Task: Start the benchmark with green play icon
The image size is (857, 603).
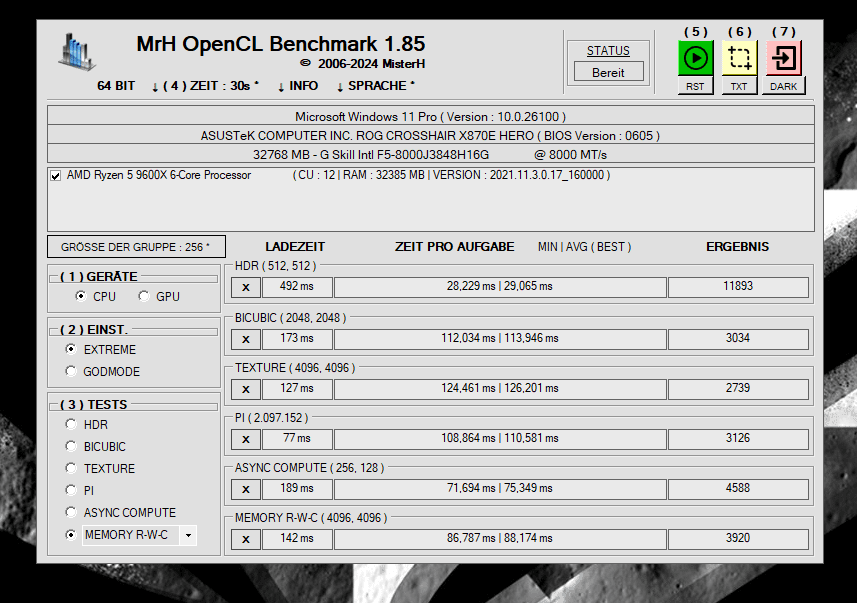Action: coord(695,58)
